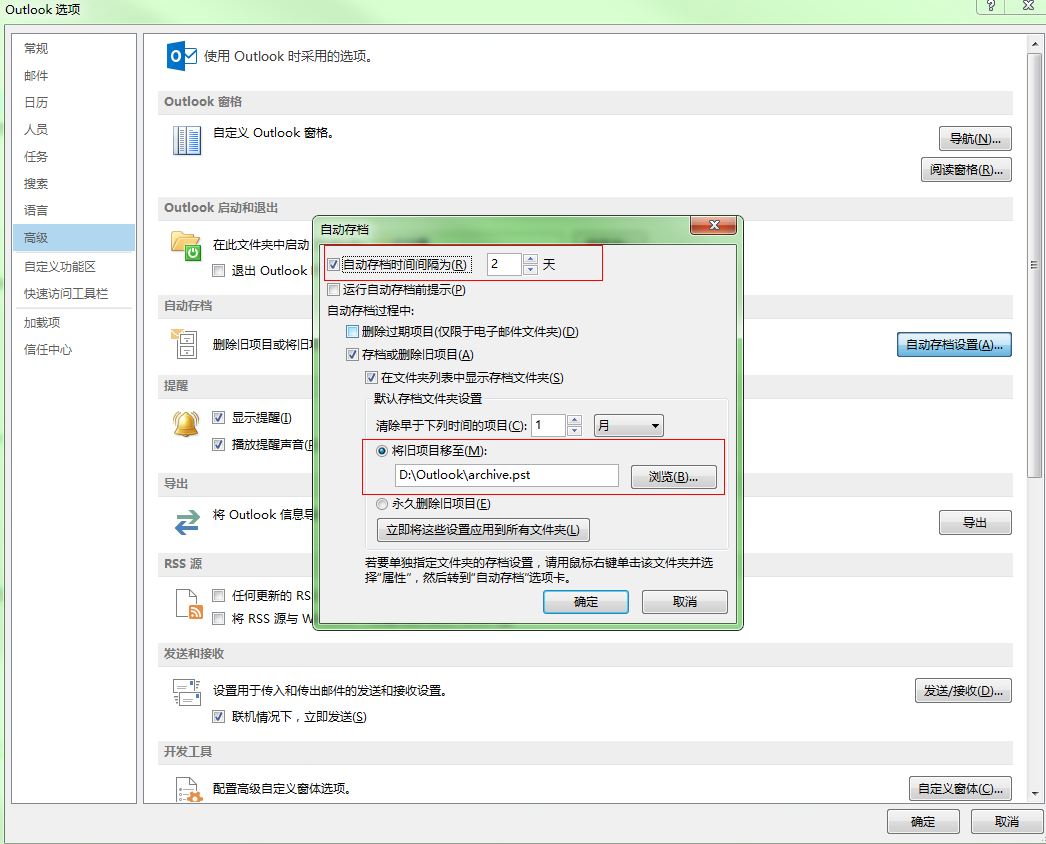Click the help question mark icon
Image resolution: width=1046 pixels, height=844 pixels.
click(x=991, y=6)
